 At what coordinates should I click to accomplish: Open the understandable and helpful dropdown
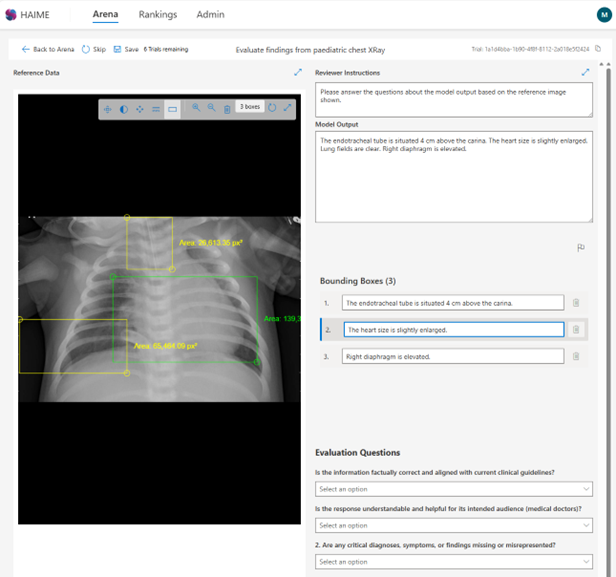(x=454, y=525)
